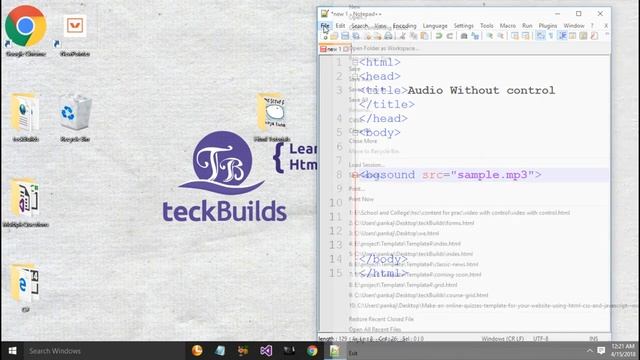640x360 pixels.
Task: Click the Save toolbar icon
Action: 345,36
